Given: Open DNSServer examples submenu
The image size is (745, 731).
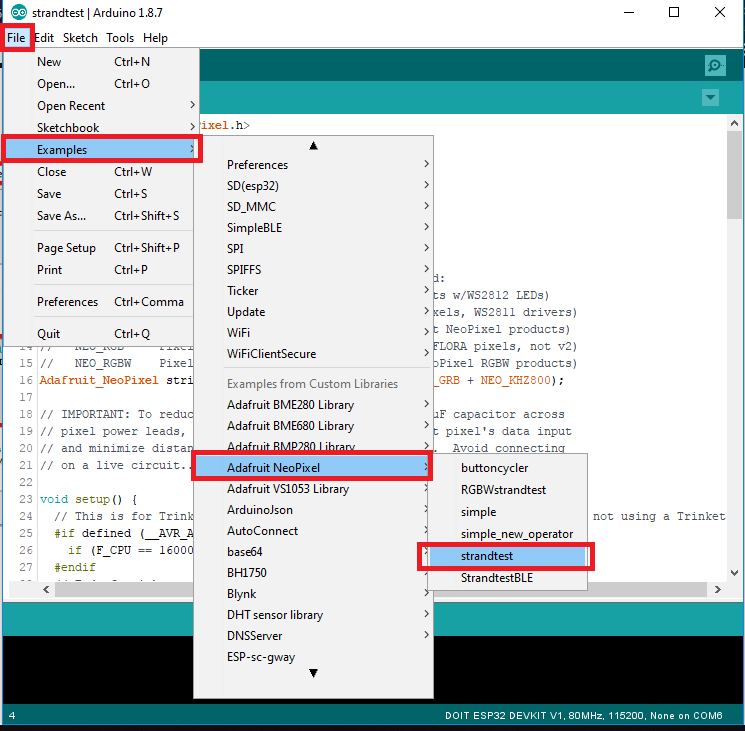Looking at the screenshot, I should click(313, 636).
